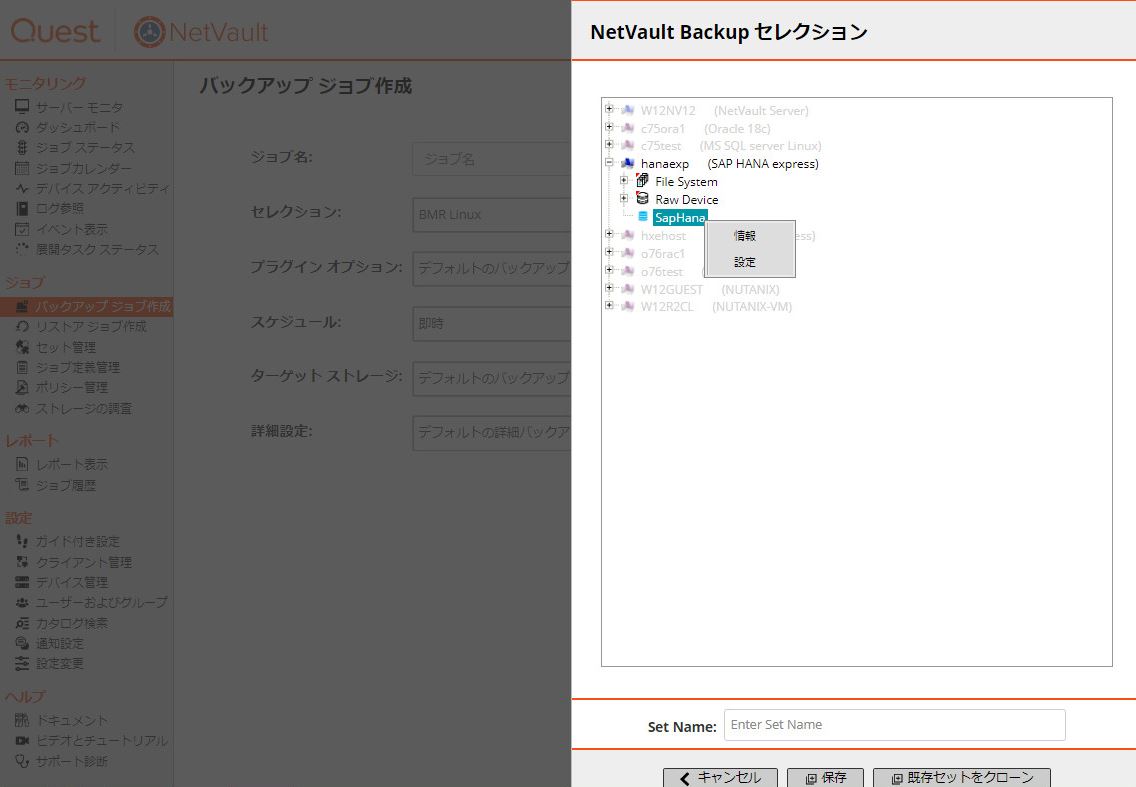The image size is (1136, 787).
Task: Click the セット管理 icon
Action: click(x=22, y=347)
